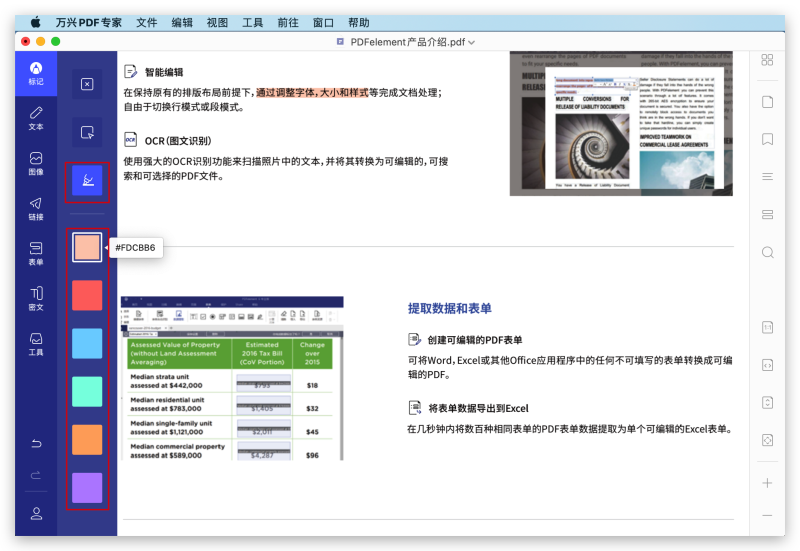Click the form icon beside 创建可编辑的PDF表单
This screenshot has width=800, height=551.
click(x=414, y=339)
